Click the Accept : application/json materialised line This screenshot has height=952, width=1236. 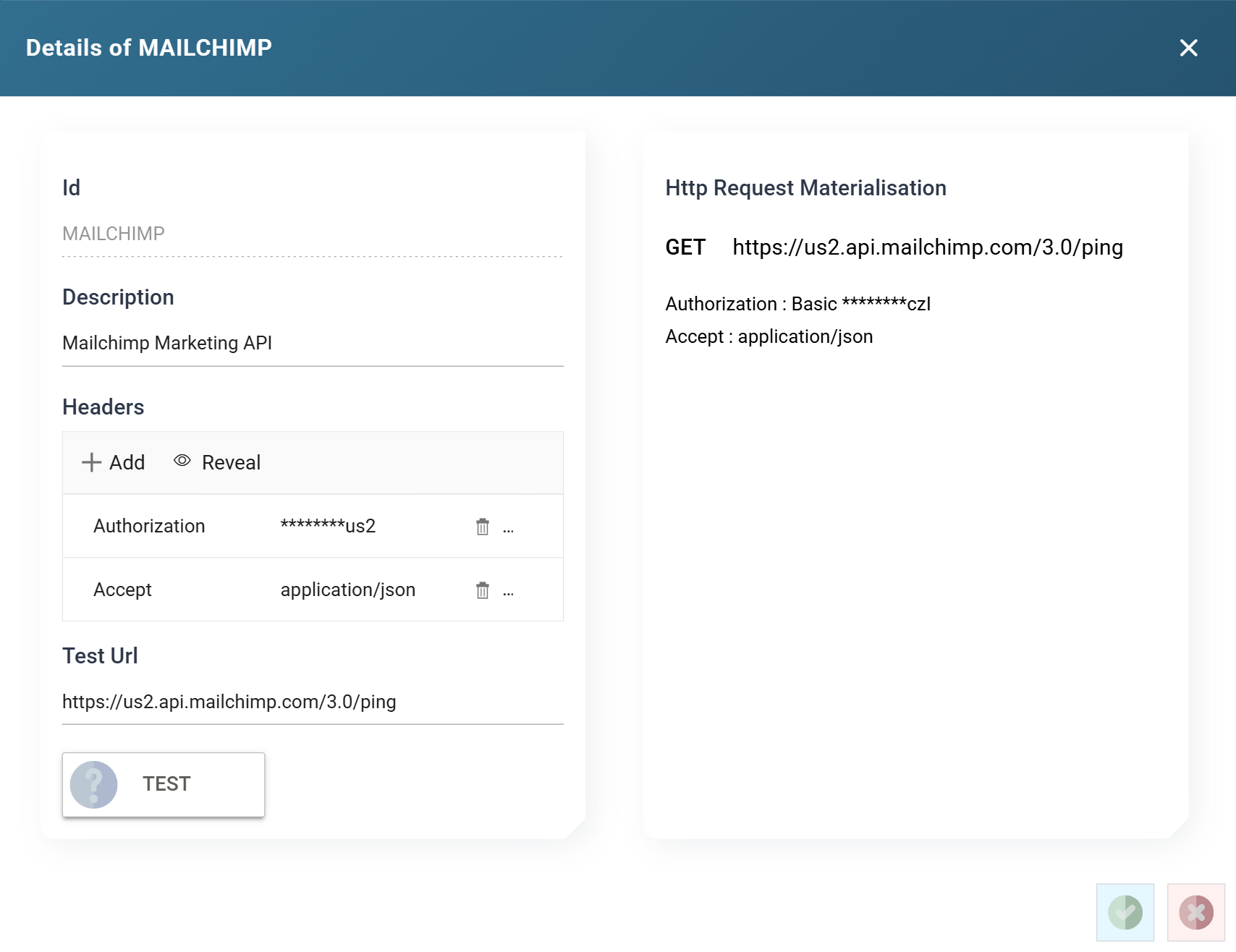point(769,336)
